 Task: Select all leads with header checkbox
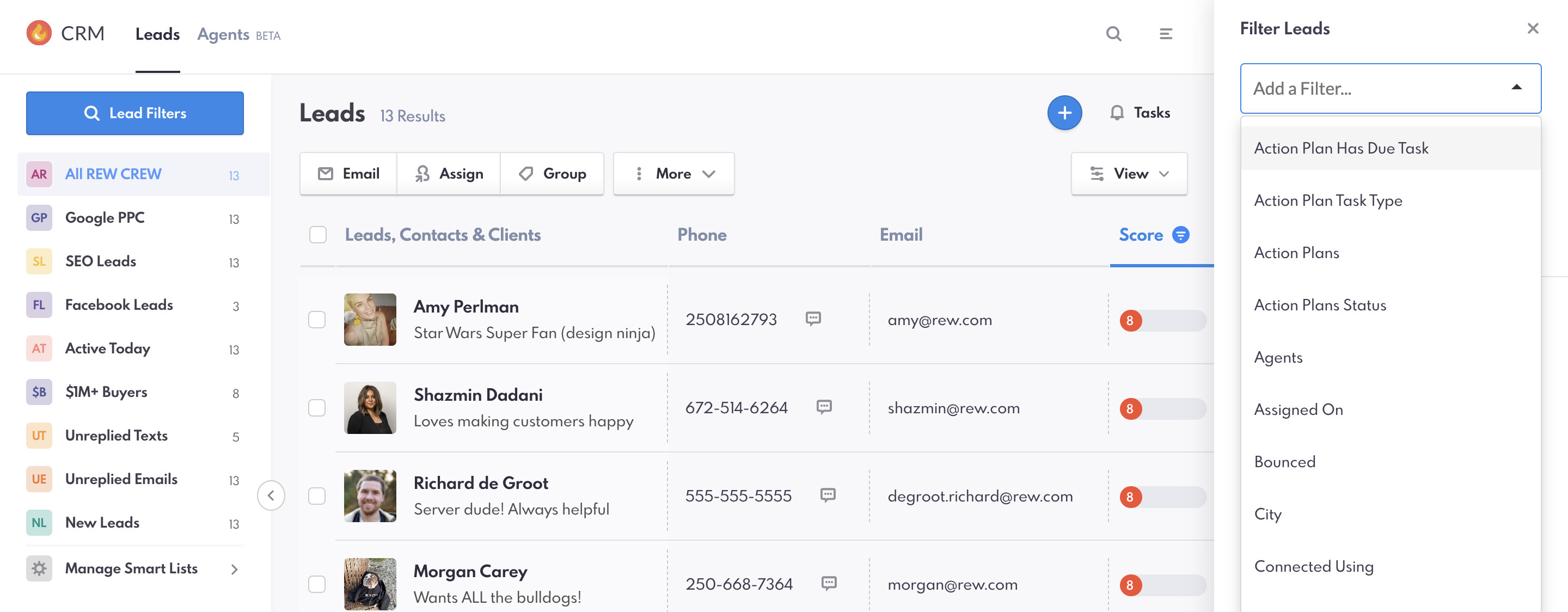point(318,235)
